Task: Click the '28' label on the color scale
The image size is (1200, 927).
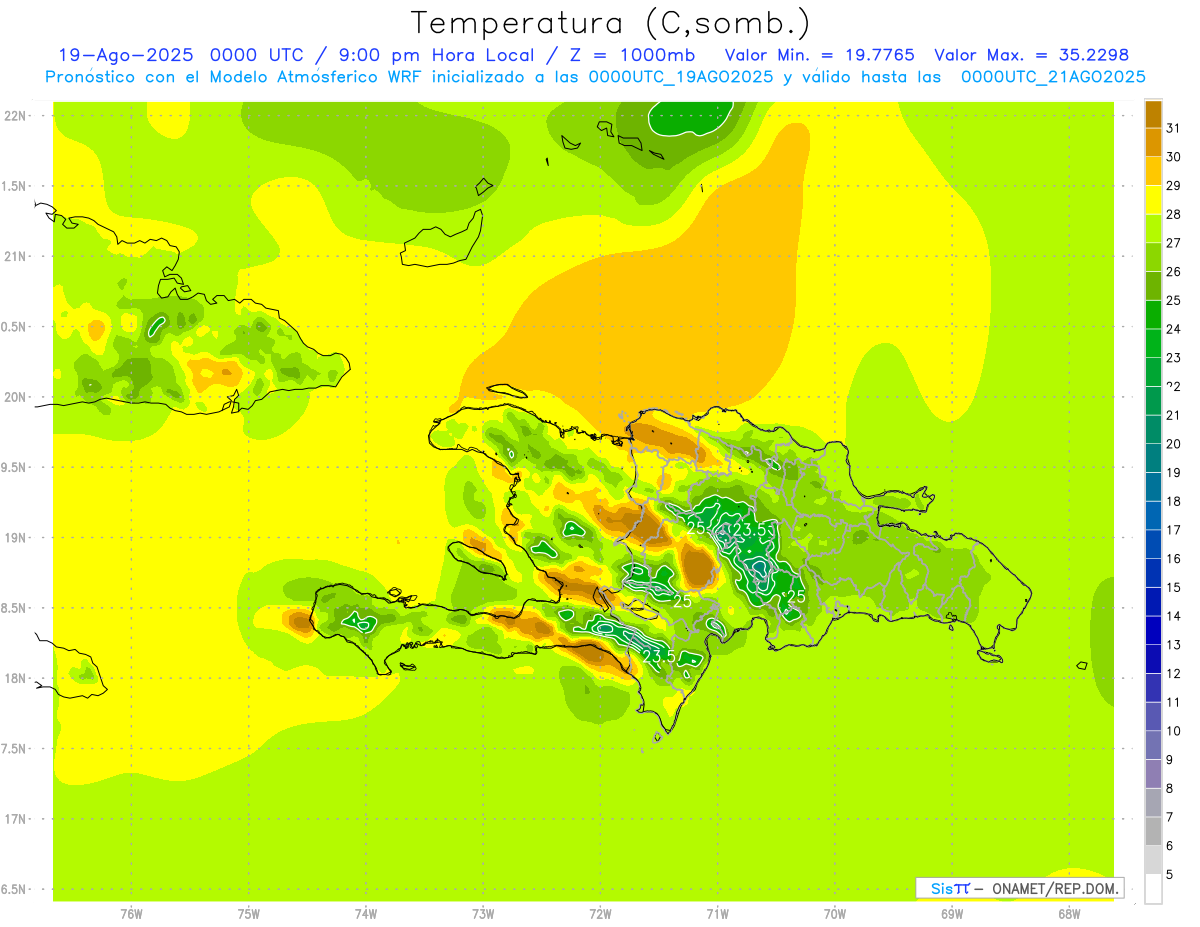Action: point(1174,214)
